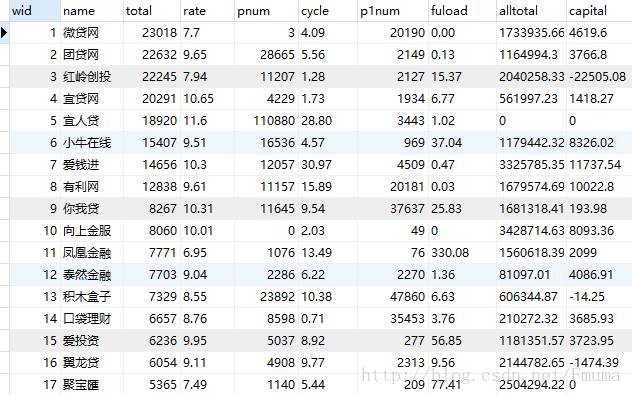Click alltotal value 3428714.63
Viewport: 632px width, 395px height.
click(532, 231)
